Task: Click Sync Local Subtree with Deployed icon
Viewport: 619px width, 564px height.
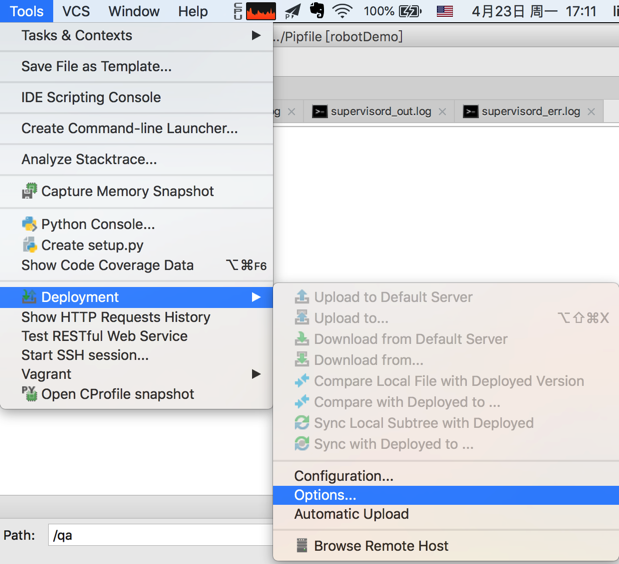Action: click(x=302, y=423)
